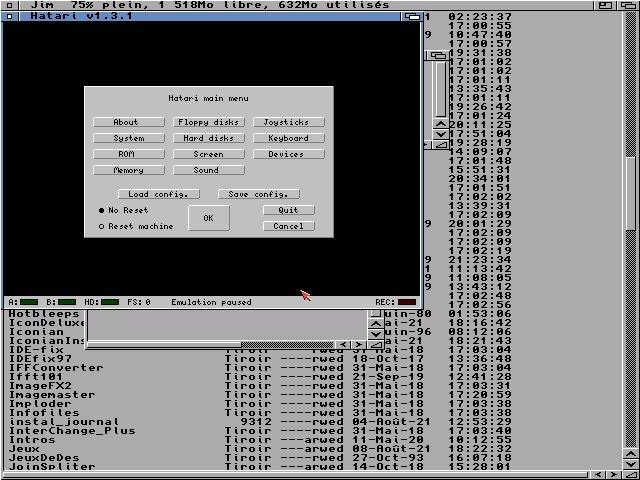Image resolution: width=640 pixels, height=480 pixels.
Task: Select the ImageFX2 drawer entry
Action: 40,386
